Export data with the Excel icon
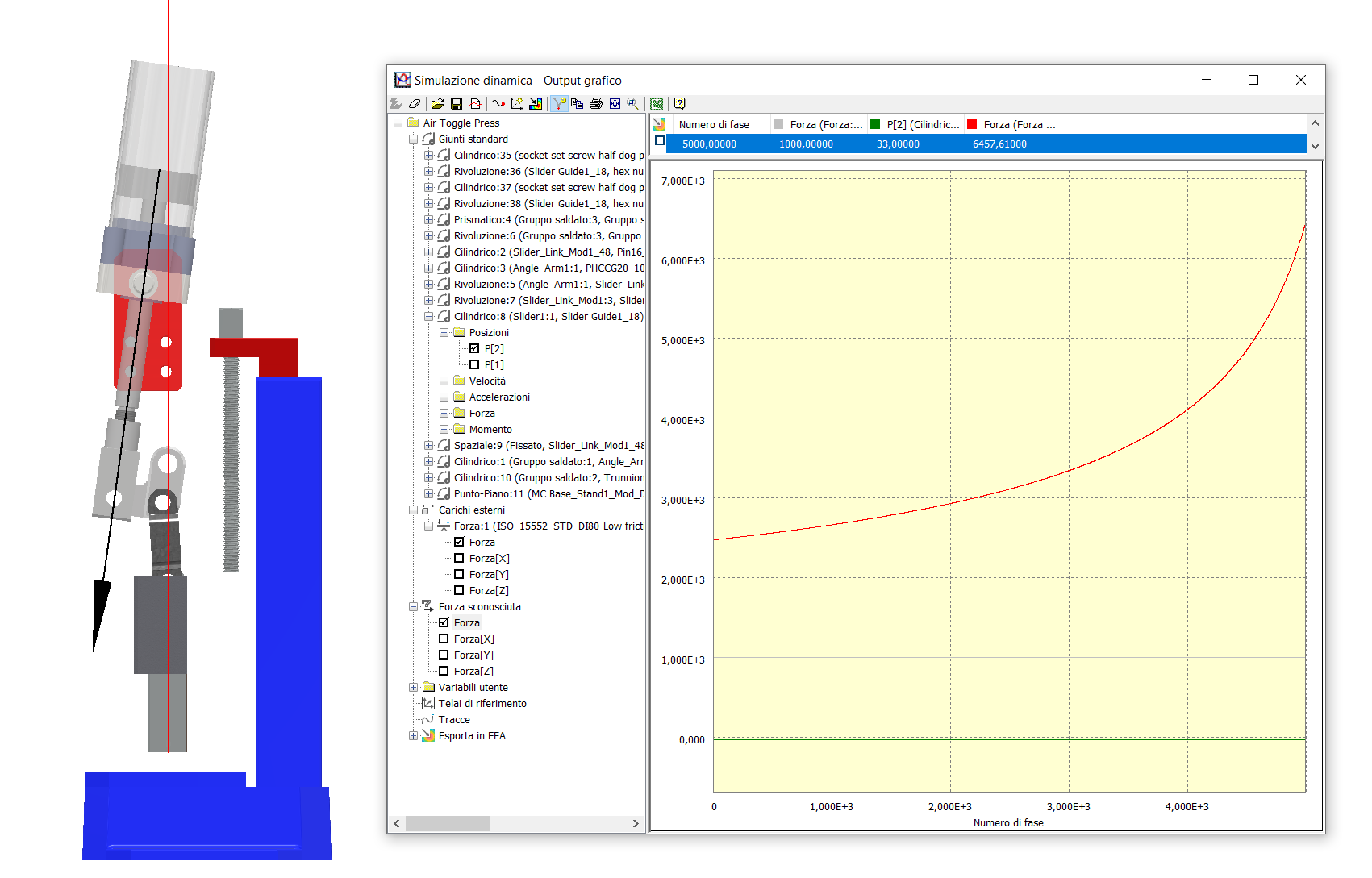 [x=657, y=103]
